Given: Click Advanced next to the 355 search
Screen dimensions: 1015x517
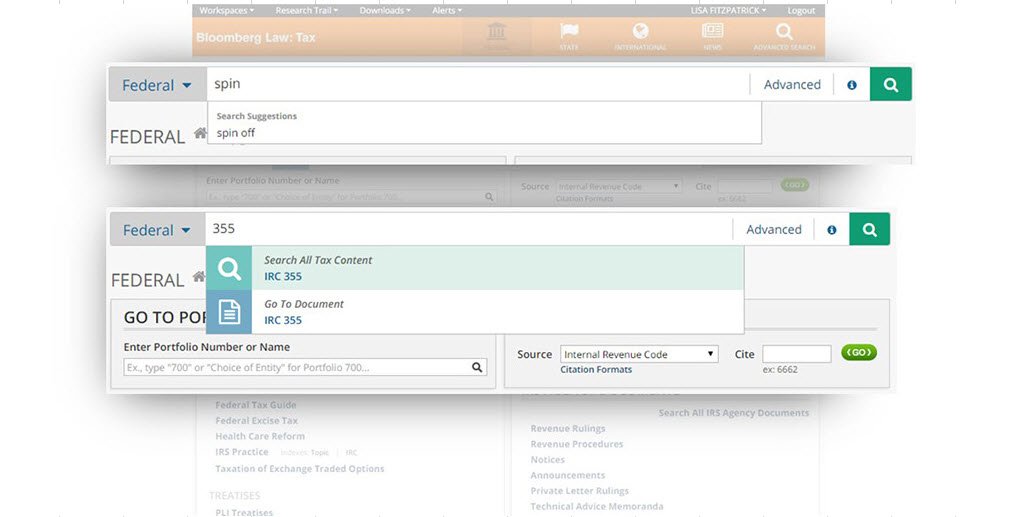Looking at the screenshot, I should tap(774, 230).
